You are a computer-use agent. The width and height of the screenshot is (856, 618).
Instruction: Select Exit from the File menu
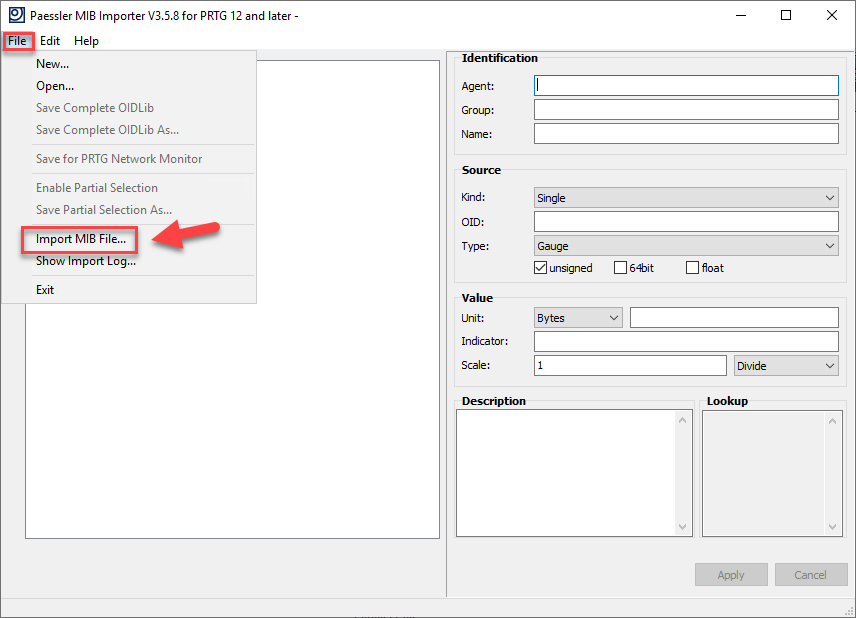point(44,289)
